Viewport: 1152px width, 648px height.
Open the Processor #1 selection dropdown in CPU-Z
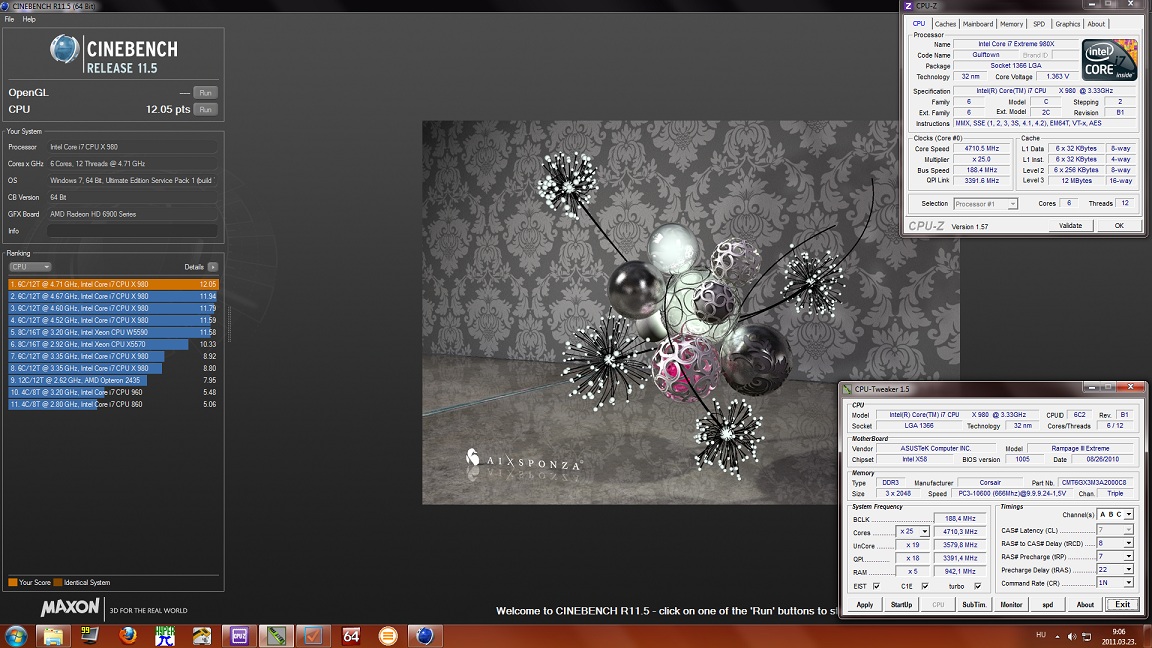(x=985, y=204)
